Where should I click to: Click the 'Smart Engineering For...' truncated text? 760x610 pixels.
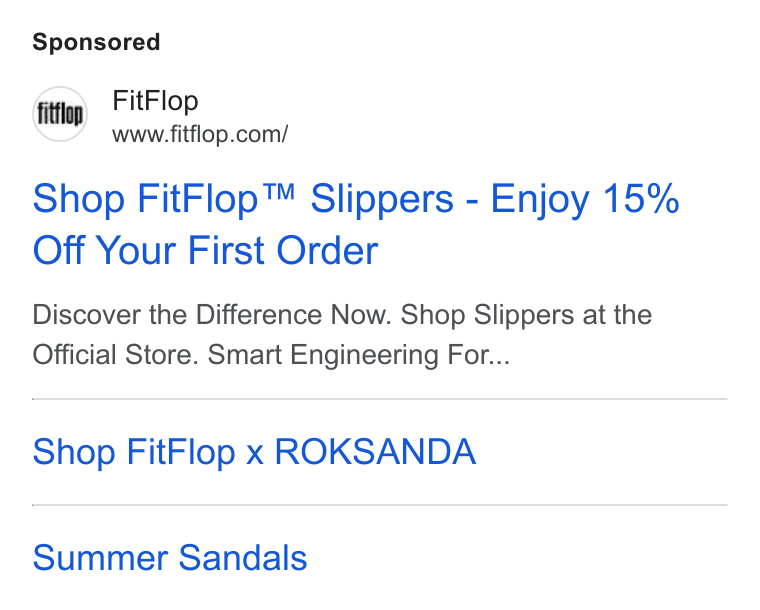tap(359, 355)
